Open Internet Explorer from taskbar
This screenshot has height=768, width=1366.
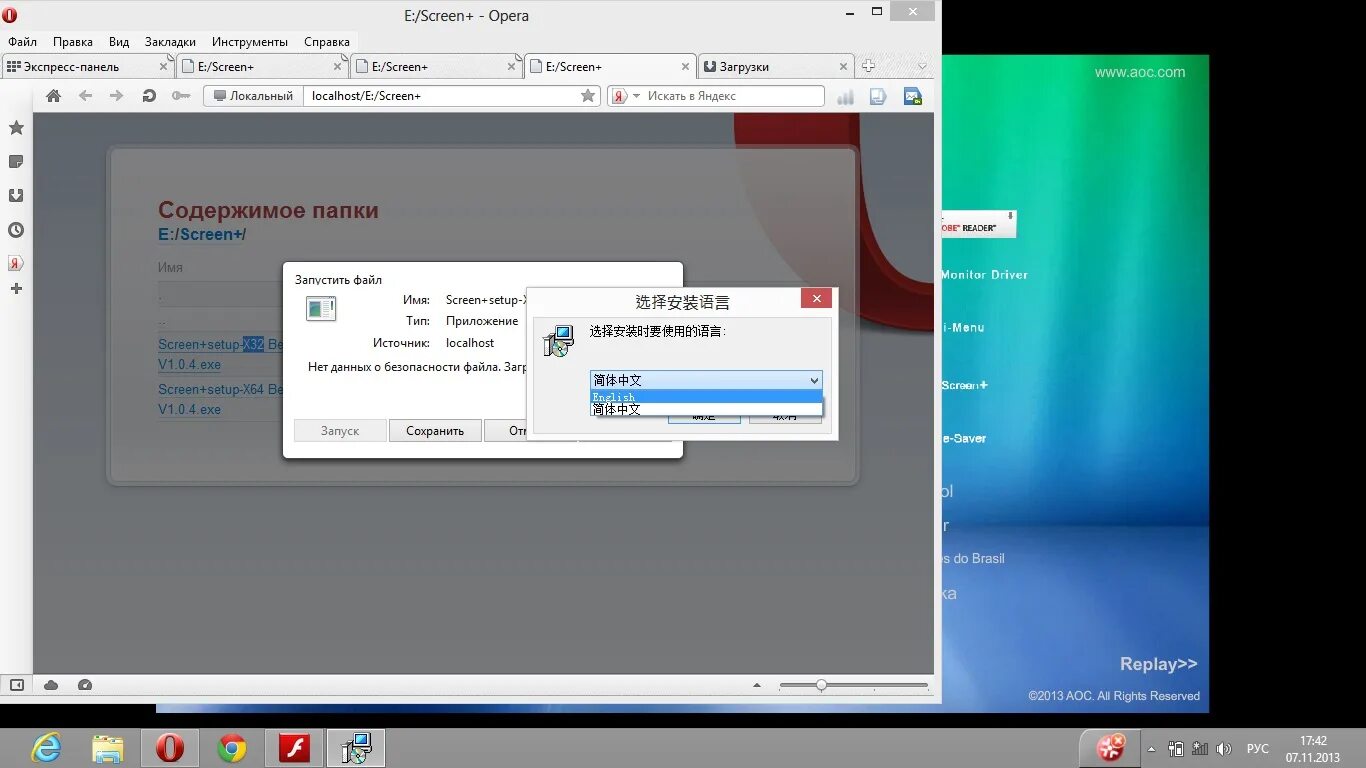46,748
